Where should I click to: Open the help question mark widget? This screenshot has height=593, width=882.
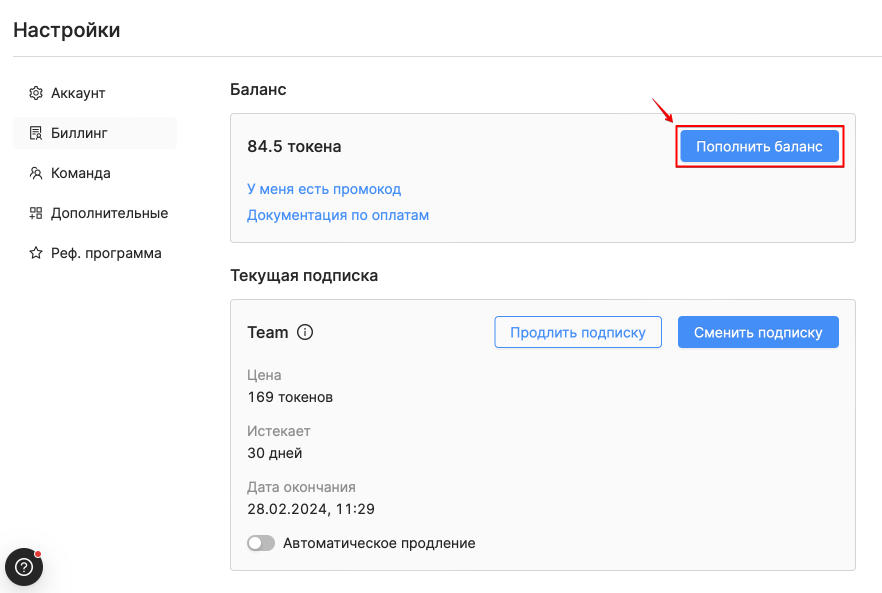click(x=24, y=567)
